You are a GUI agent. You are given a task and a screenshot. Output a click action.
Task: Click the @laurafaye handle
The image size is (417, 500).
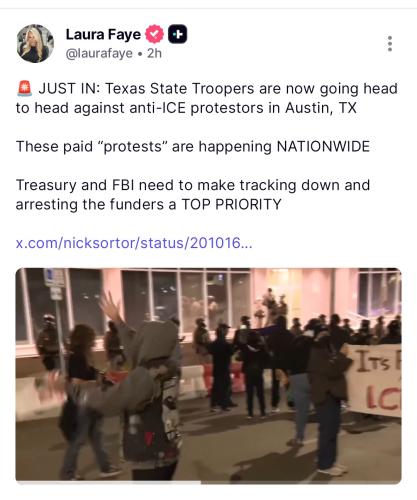click(99, 53)
